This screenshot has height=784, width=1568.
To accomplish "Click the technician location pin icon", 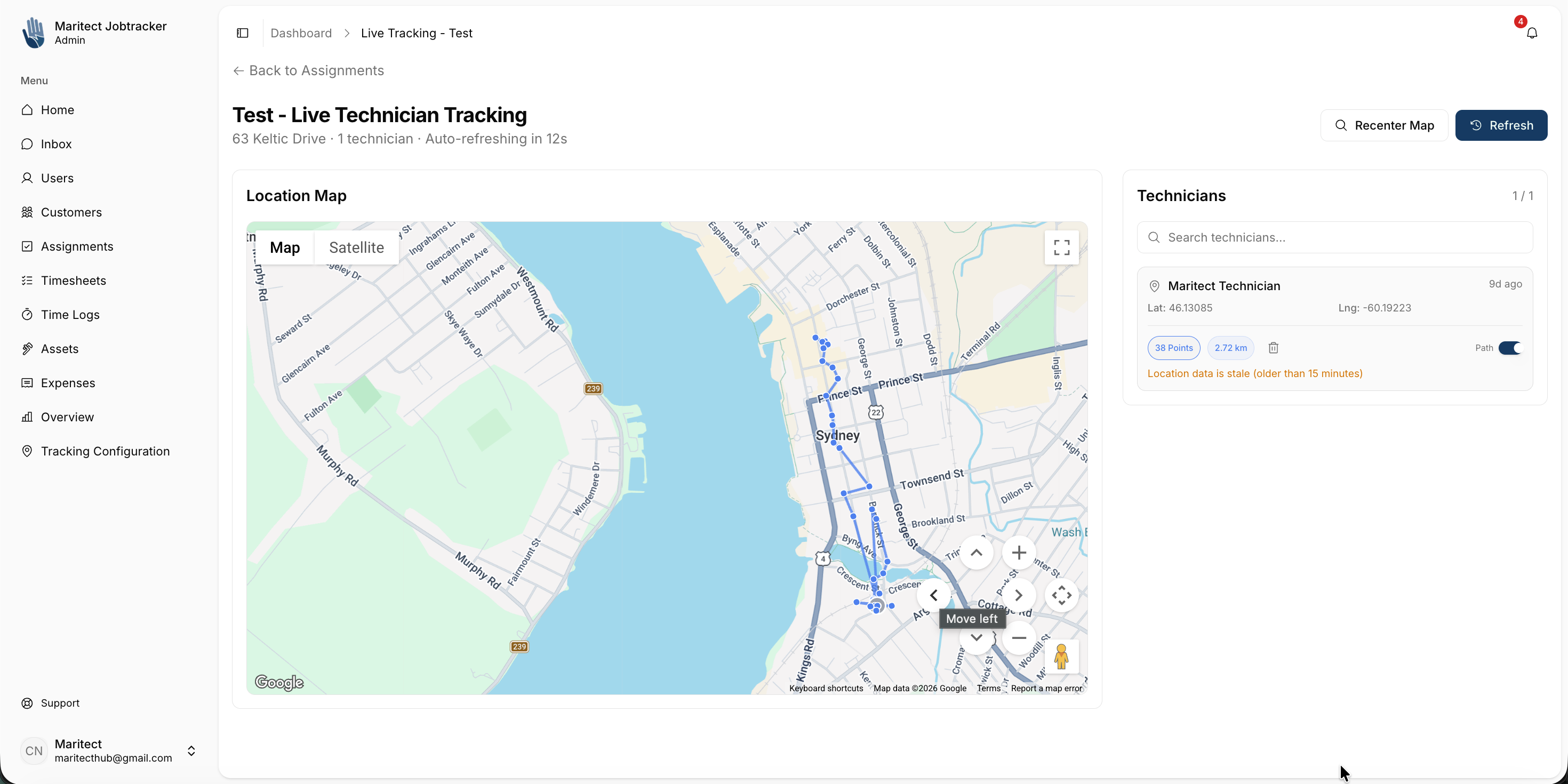I will tap(1154, 286).
